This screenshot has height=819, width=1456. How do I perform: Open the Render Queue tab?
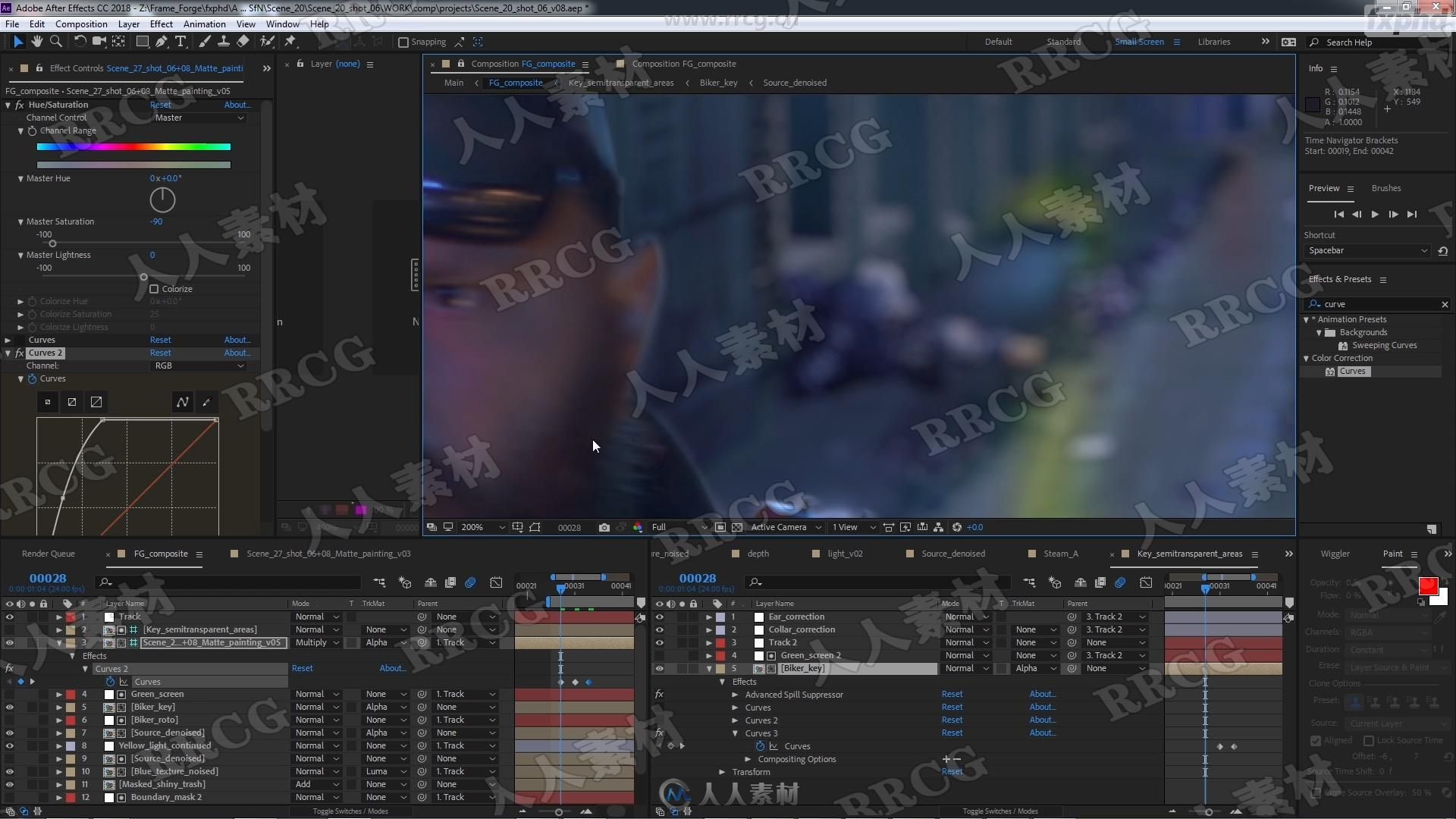pyautogui.click(x=49, y=554)
